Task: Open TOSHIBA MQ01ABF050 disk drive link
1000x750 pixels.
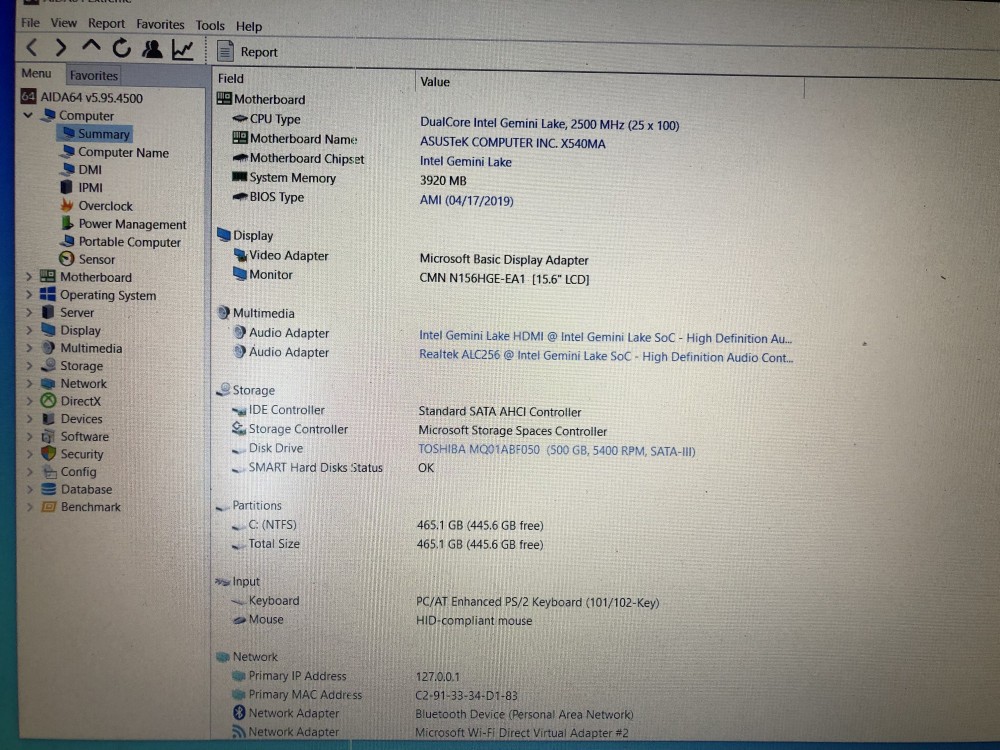Action: 557,450
